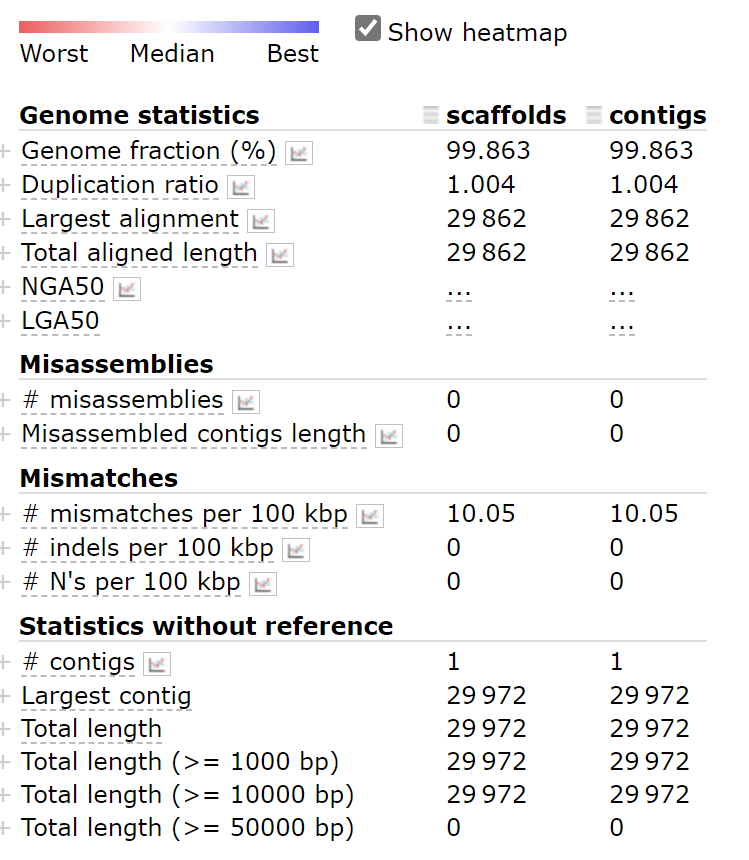Click the LGA50 metric label
Viewport: 749px width, 860px height.
60,321
